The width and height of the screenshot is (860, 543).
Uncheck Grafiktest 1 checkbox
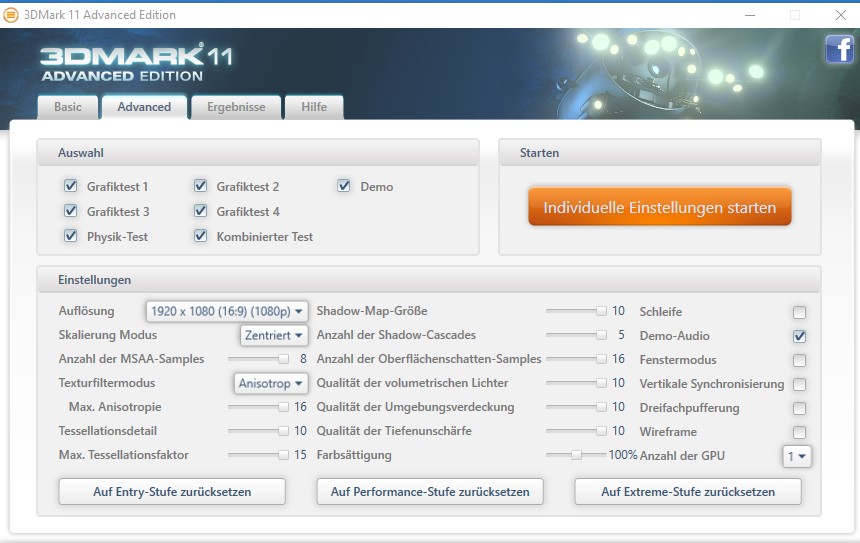pos(71,186)
